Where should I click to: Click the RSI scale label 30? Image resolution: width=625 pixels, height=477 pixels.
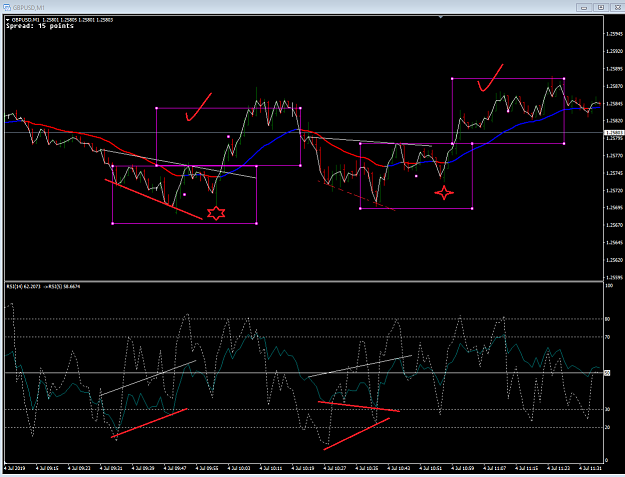[x=607, y=409]
